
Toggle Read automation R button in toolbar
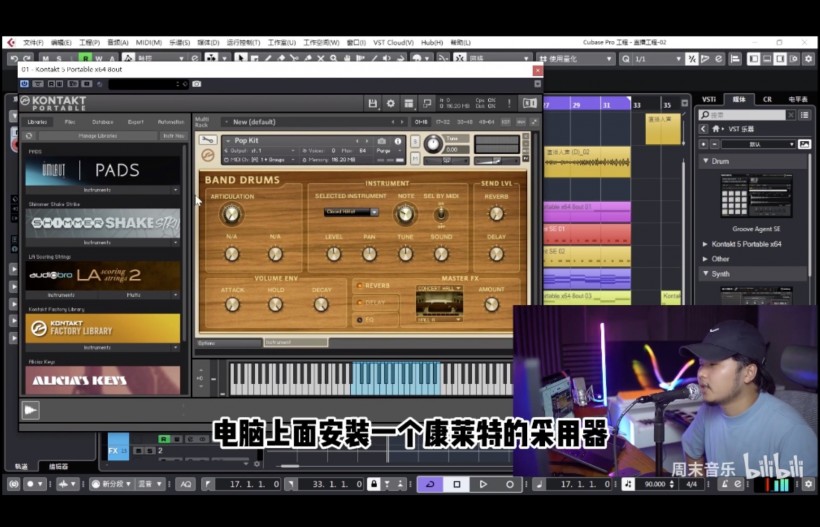tap(85, 59)
